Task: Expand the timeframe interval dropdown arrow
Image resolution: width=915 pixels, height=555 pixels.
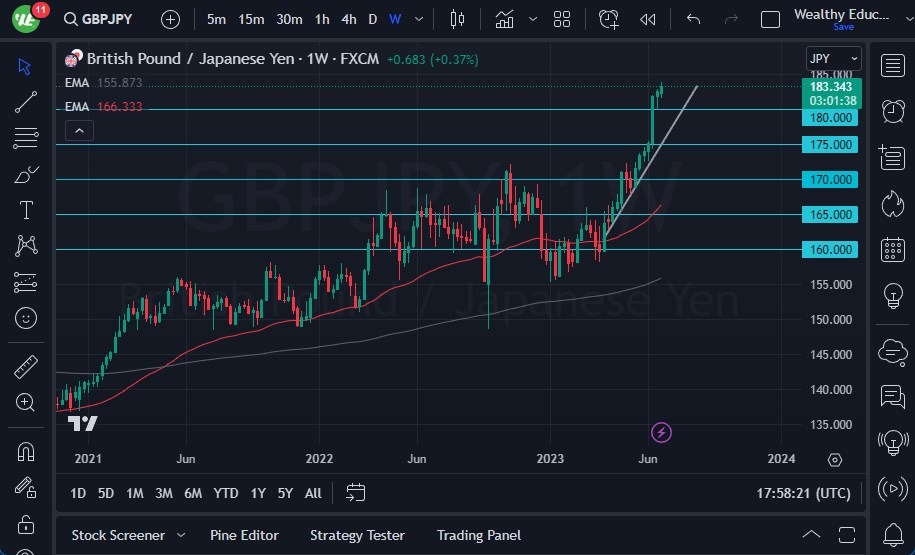Action: click(421, 19)
